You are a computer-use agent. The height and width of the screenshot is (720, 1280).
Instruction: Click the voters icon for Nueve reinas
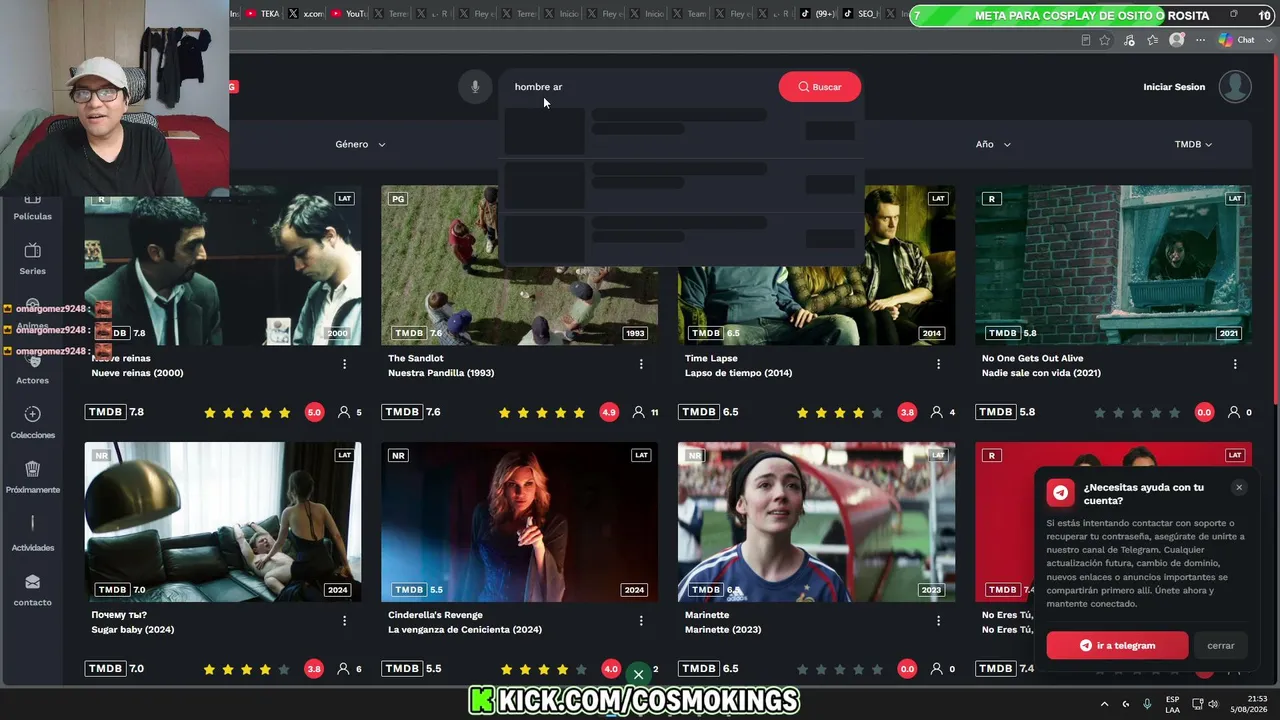344,412
